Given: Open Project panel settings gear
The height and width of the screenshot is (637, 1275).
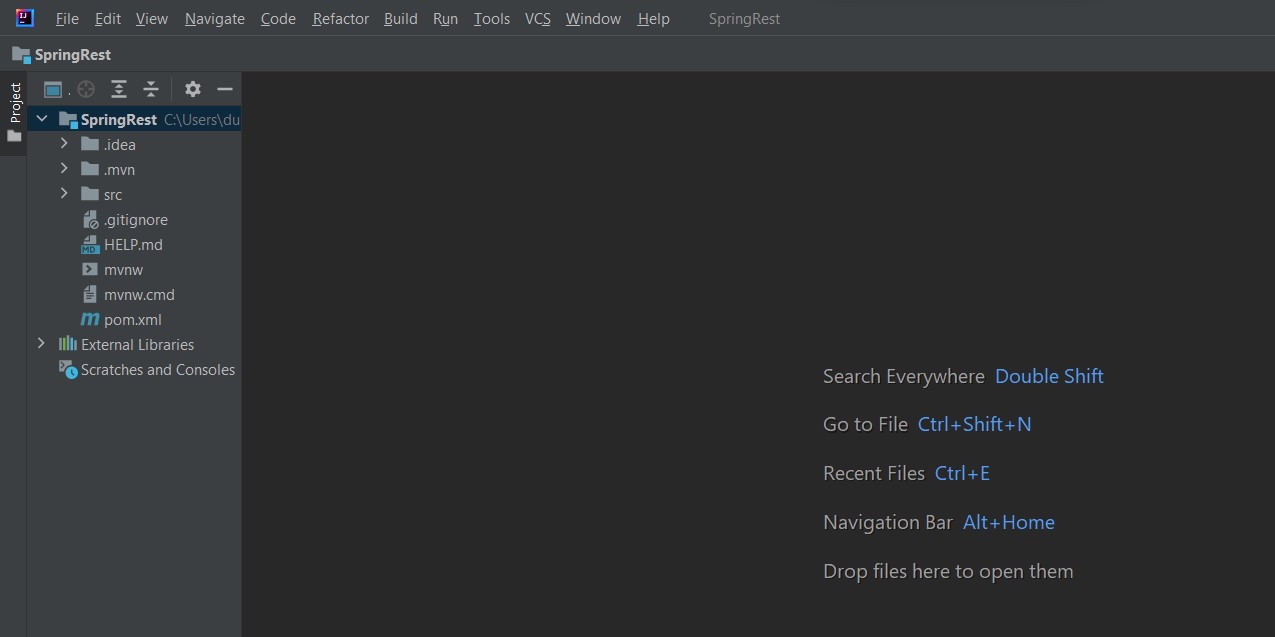Looking at the screenshot, I should pyautogui.click(x=193, y=89).
